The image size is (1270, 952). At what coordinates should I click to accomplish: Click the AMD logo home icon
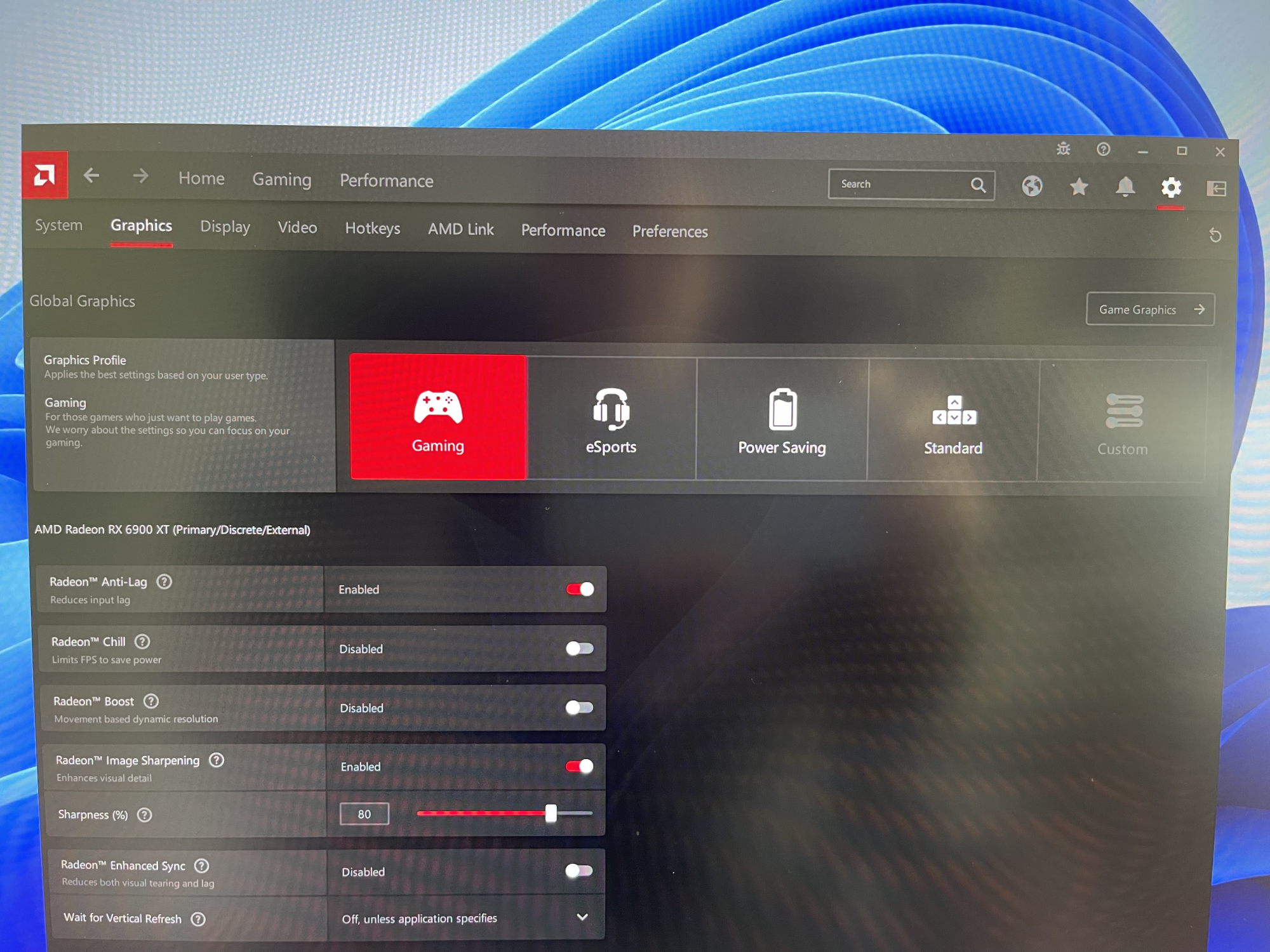pyautogui.click(x=44, y=175)
